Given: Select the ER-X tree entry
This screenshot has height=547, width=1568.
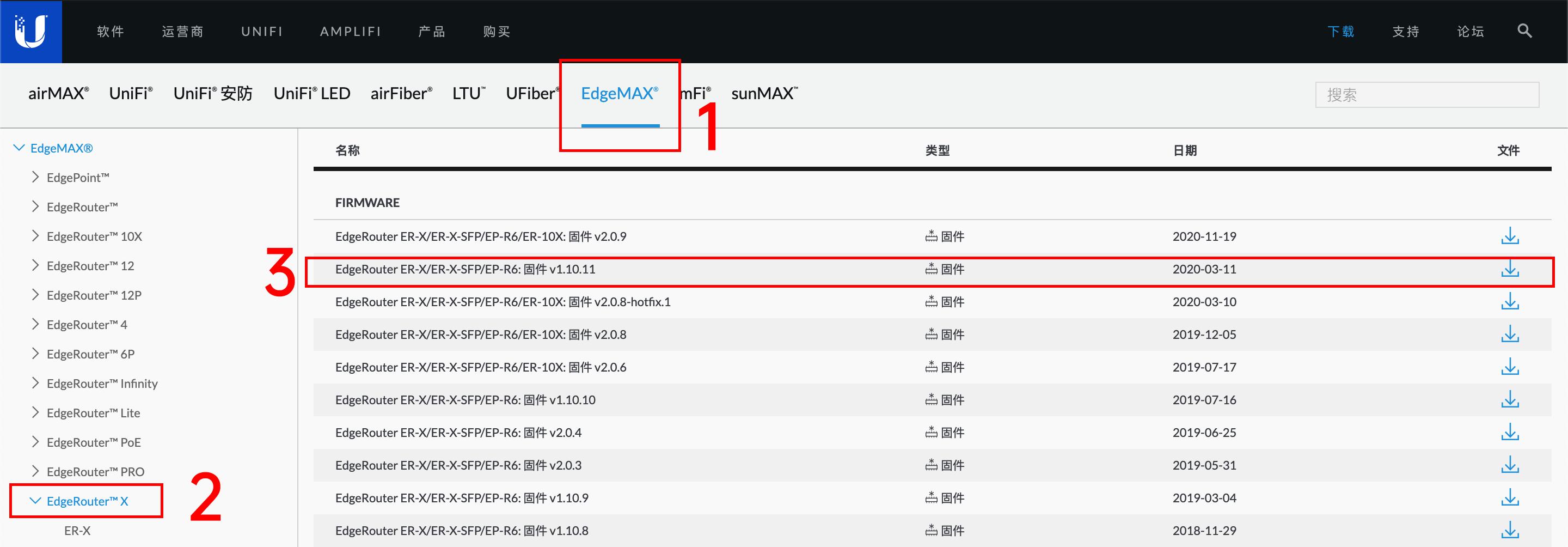Looking at the screenshot, I should pos(76,531).
